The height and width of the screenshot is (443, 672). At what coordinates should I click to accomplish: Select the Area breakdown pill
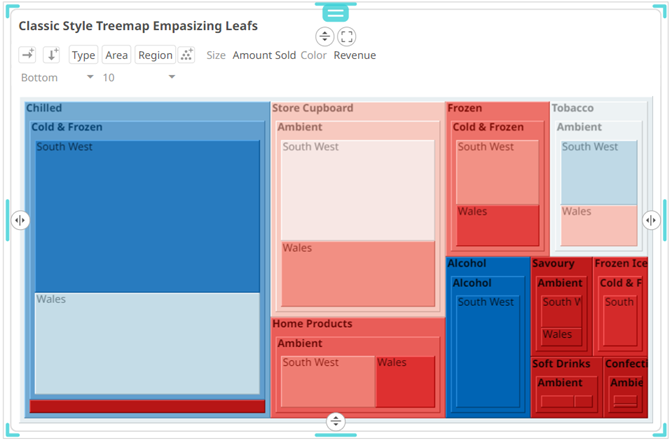tap(116, 55)
